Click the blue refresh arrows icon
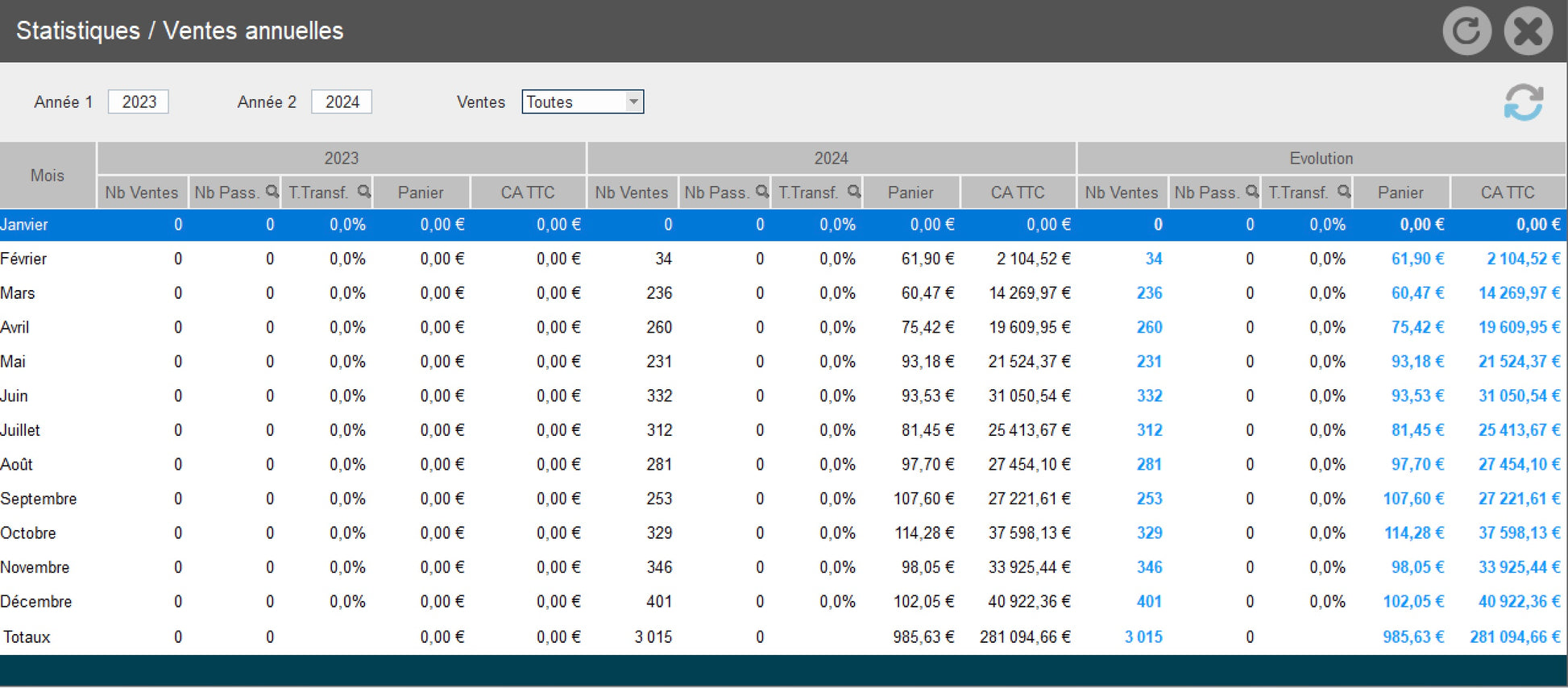The image size is (1568, 688). click(x=1523, y=102)
